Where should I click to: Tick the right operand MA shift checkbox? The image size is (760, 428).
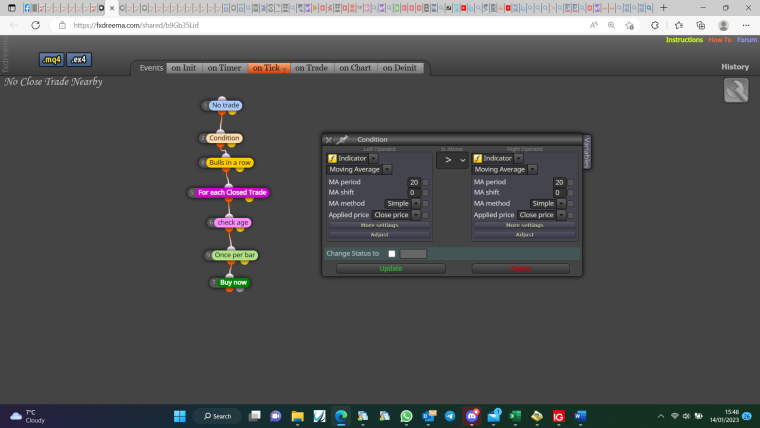coord(570,193)
